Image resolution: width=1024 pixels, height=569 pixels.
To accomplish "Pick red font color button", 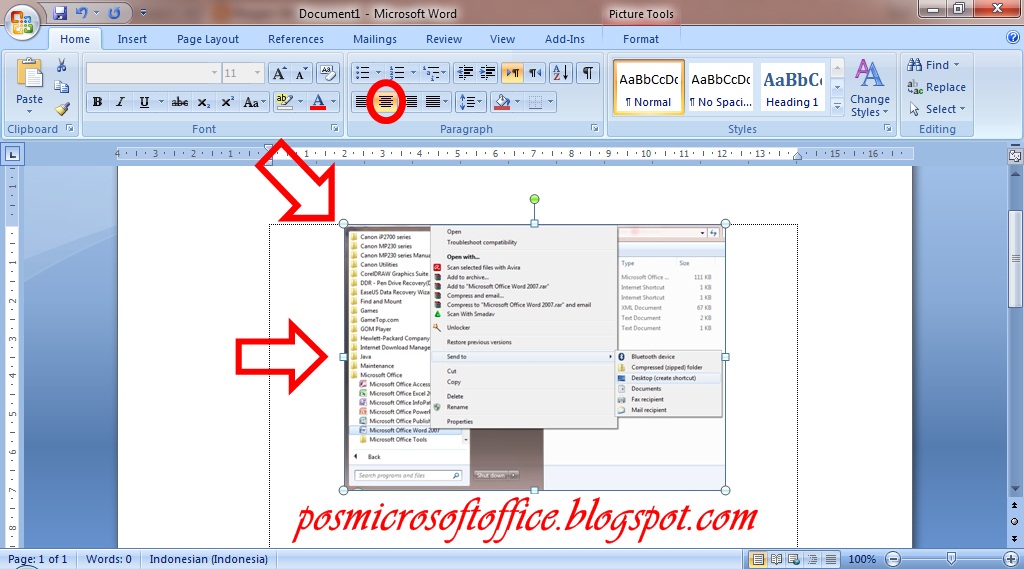I will click(318, 102).
